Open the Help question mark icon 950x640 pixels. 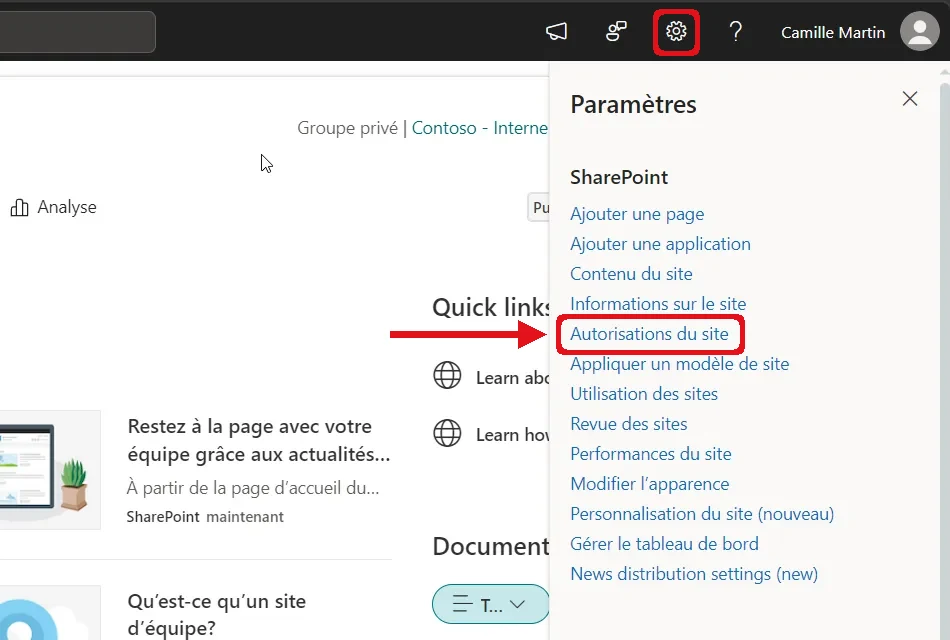point(736,31)
